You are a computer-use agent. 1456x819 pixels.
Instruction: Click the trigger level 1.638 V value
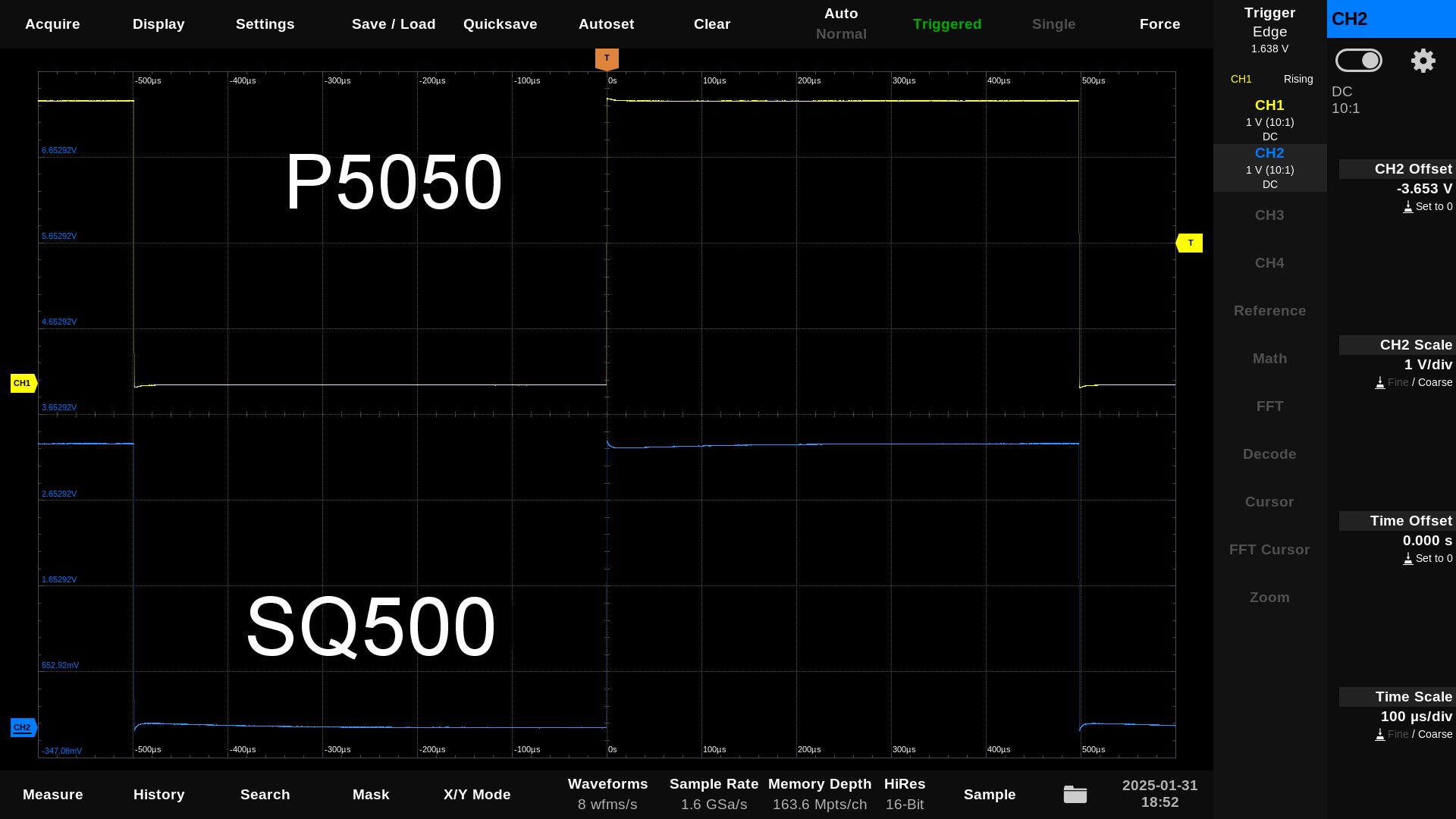click(1269, 49)
